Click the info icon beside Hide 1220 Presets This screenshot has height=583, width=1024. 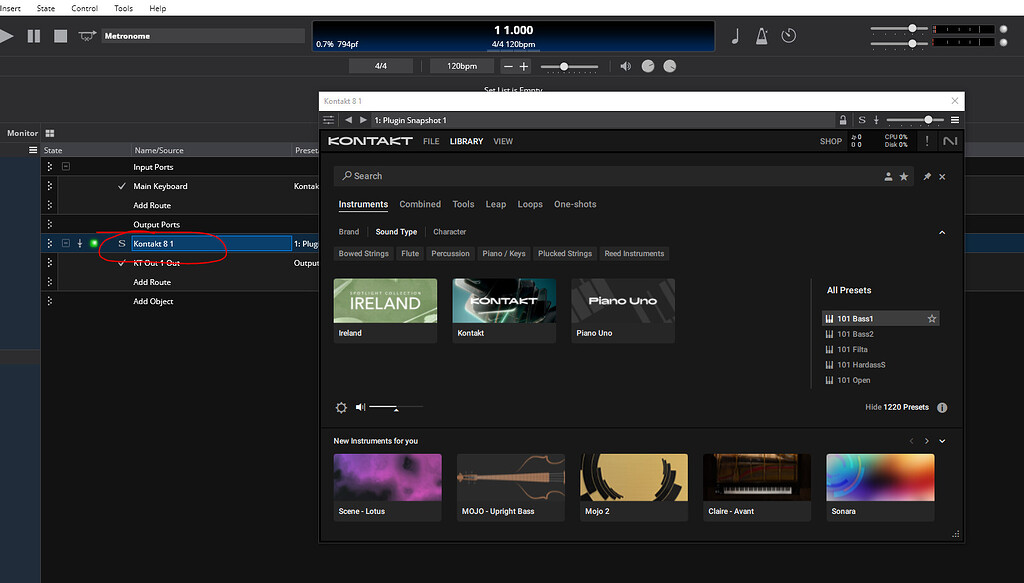pos(942,407)
